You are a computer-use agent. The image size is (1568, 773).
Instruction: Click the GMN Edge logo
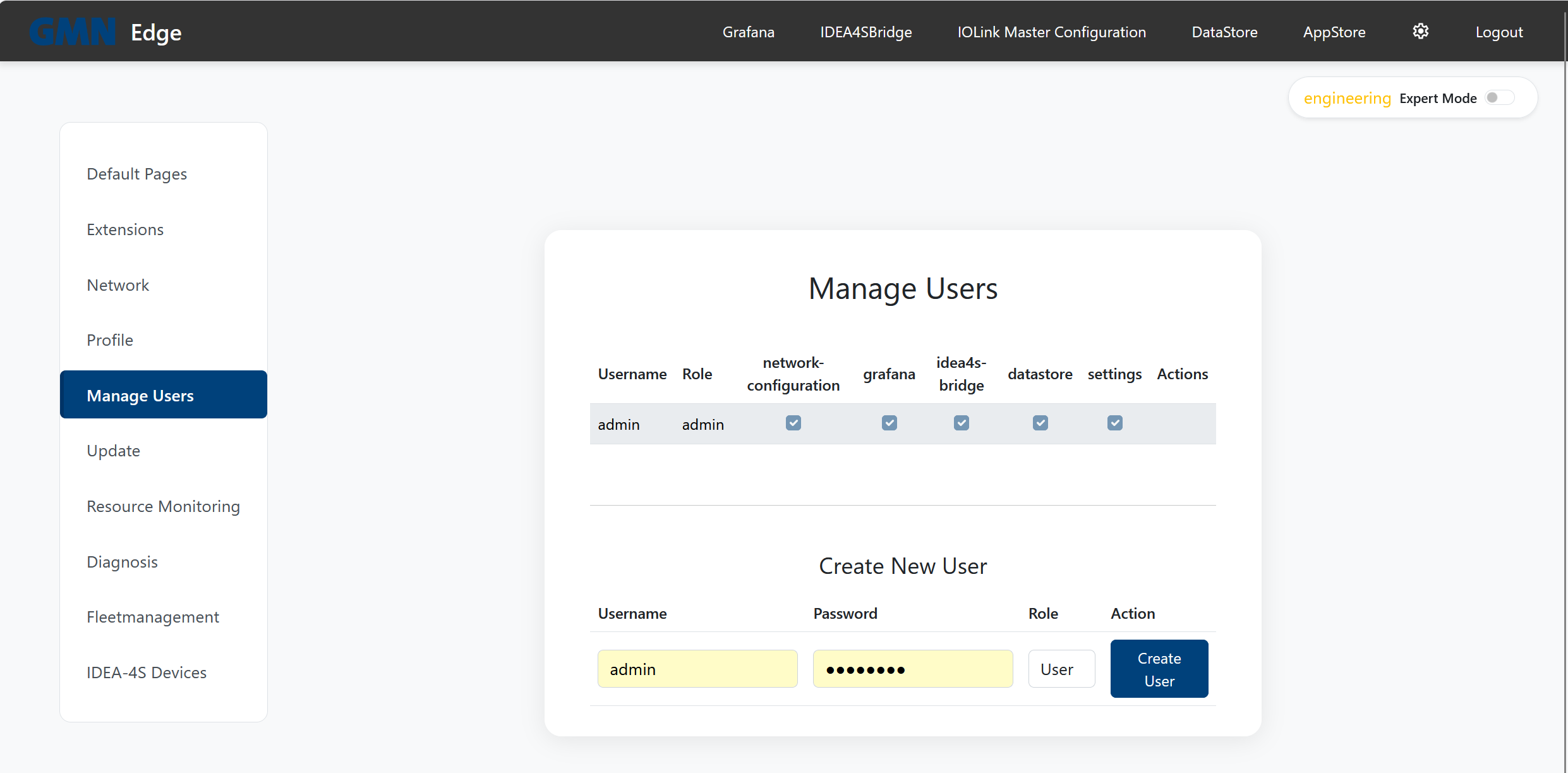[x=105, y=31]
